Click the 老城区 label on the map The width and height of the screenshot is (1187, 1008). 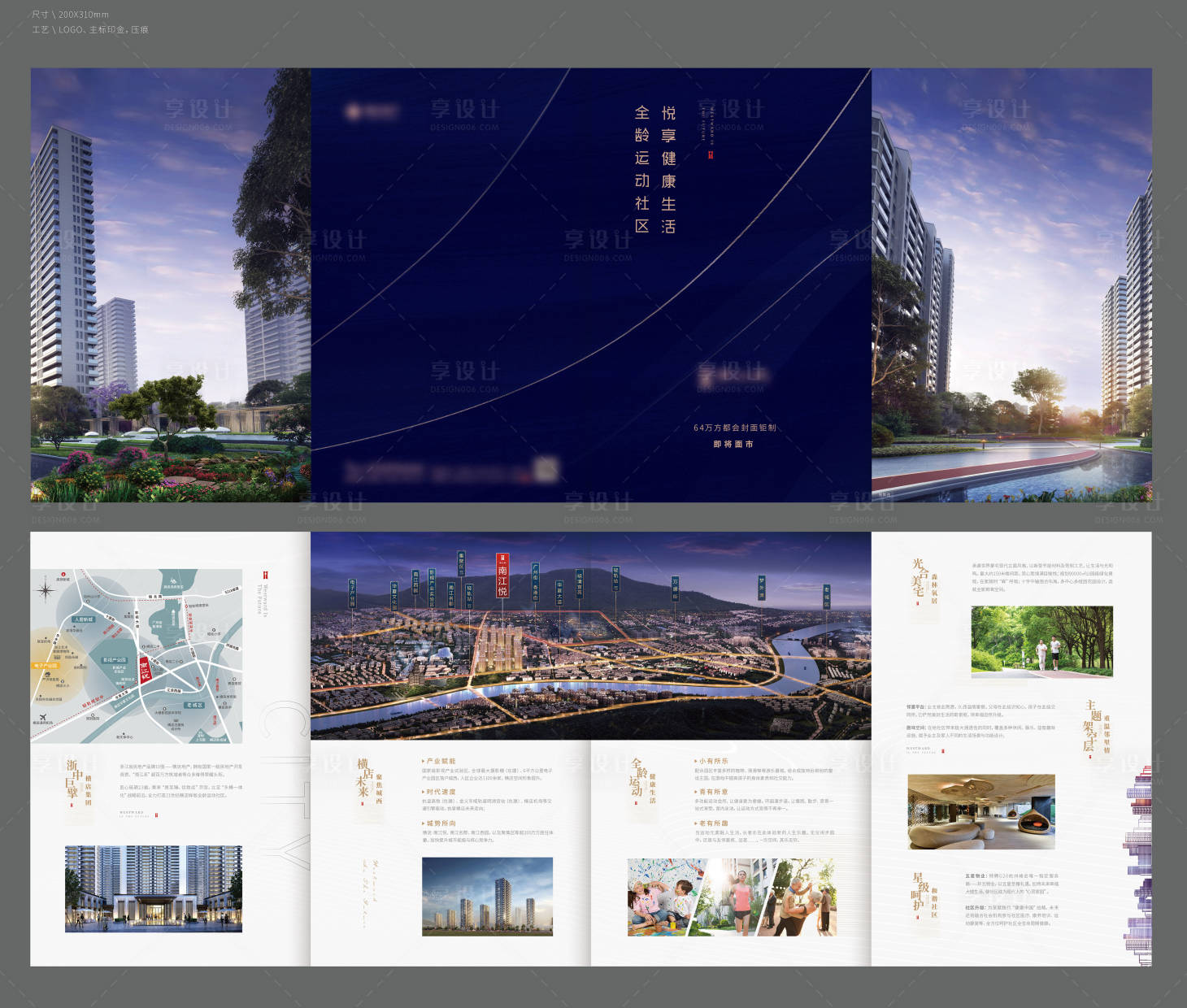coord(195,706)
